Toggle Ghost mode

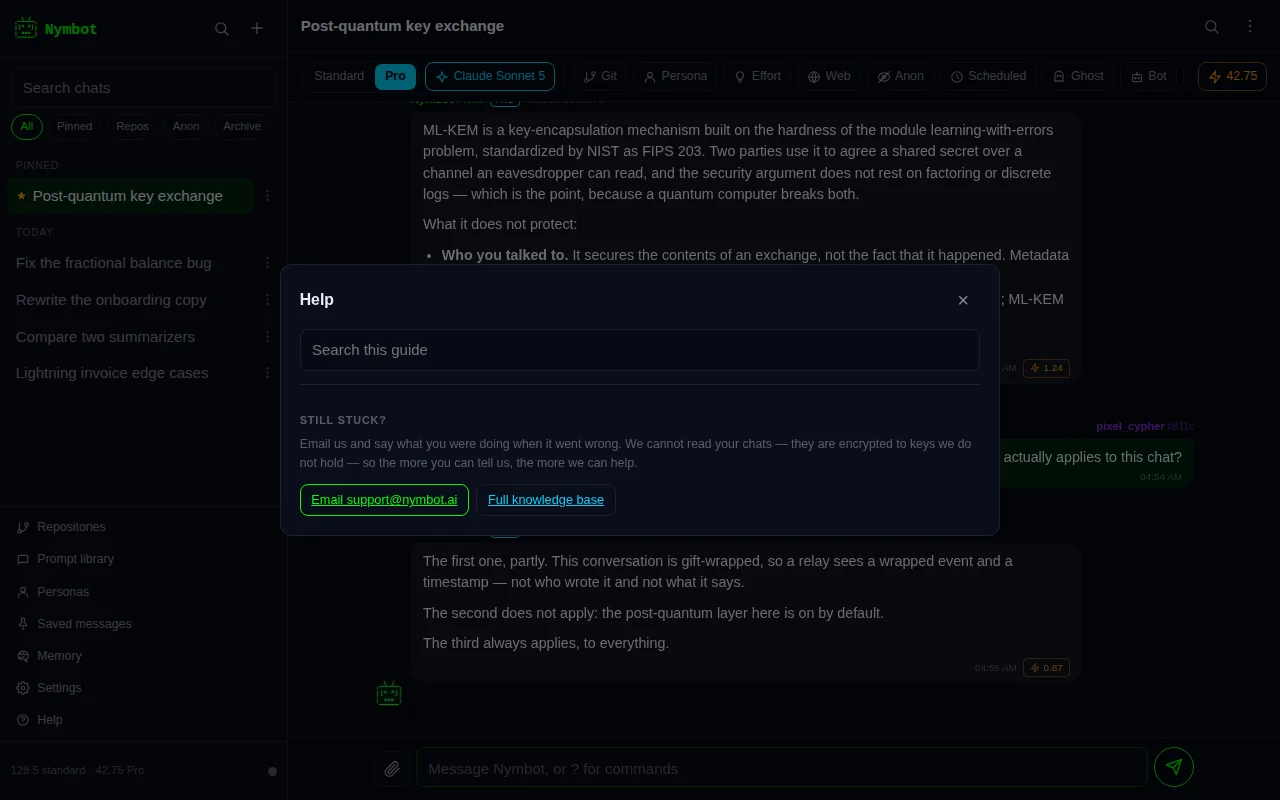1078,76
